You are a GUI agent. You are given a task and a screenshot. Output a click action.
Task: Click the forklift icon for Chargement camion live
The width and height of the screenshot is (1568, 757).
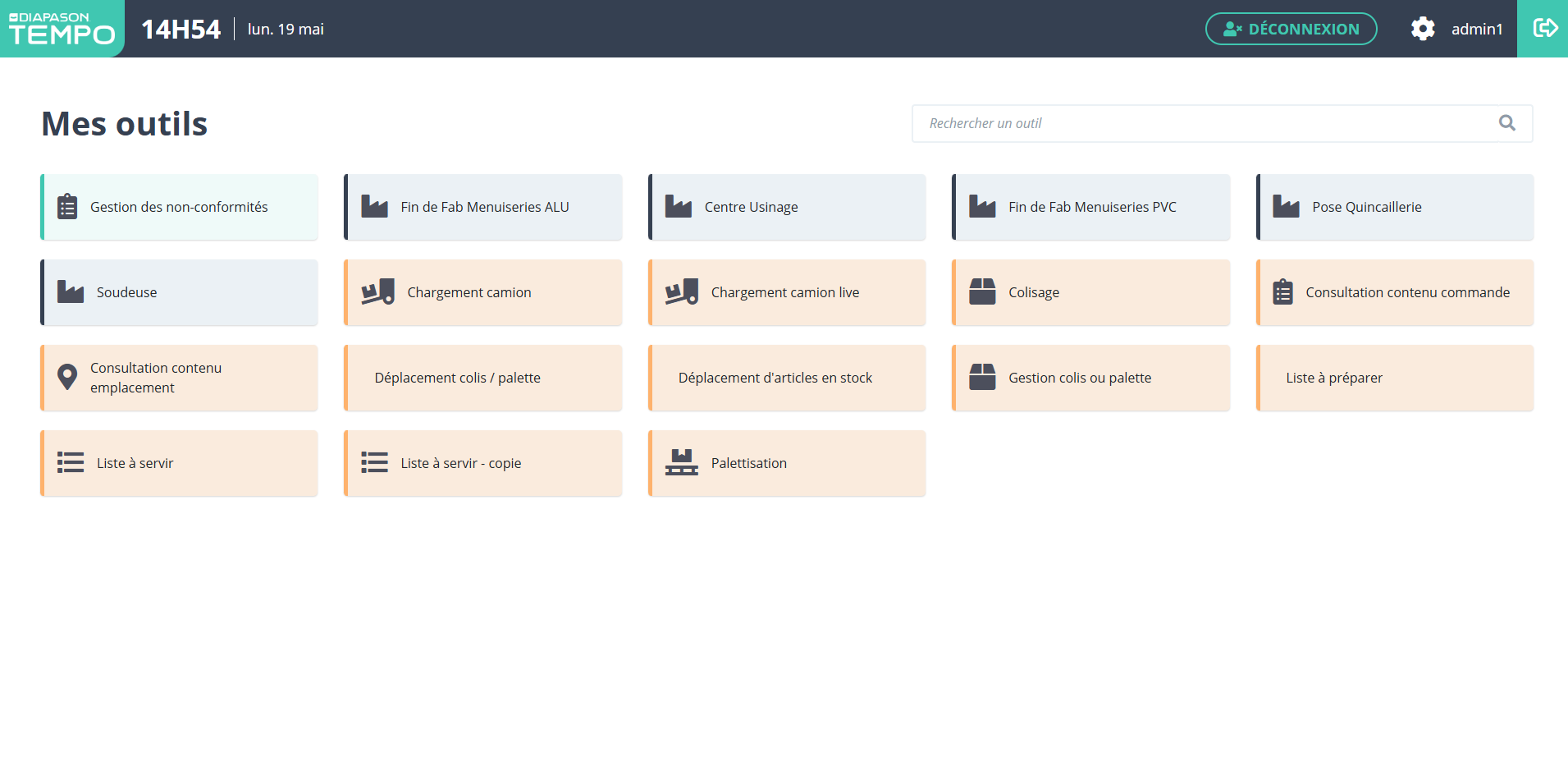click(681, 292)
